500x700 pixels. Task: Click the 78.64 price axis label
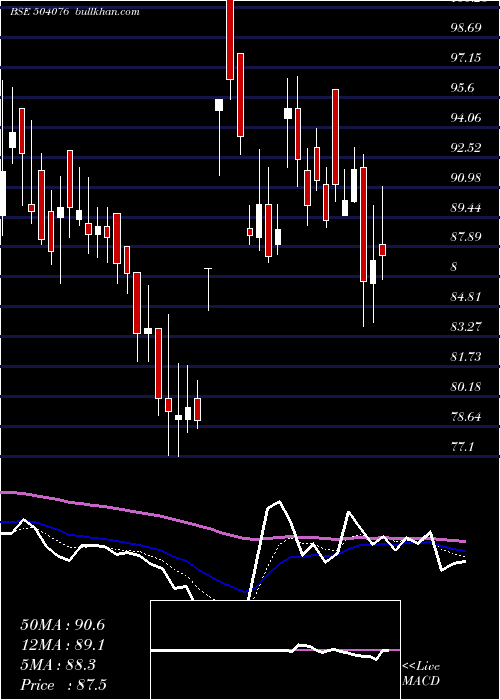click(x=466, y=417)
